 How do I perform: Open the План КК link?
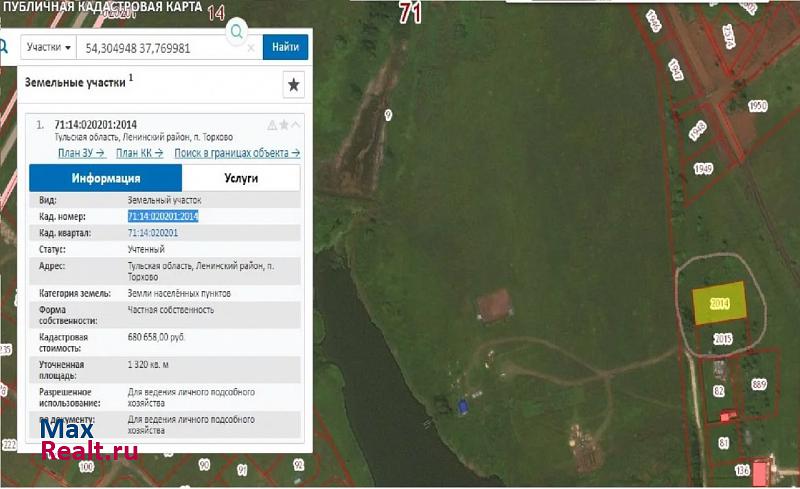pyautogui.click(x=140, y=153)
